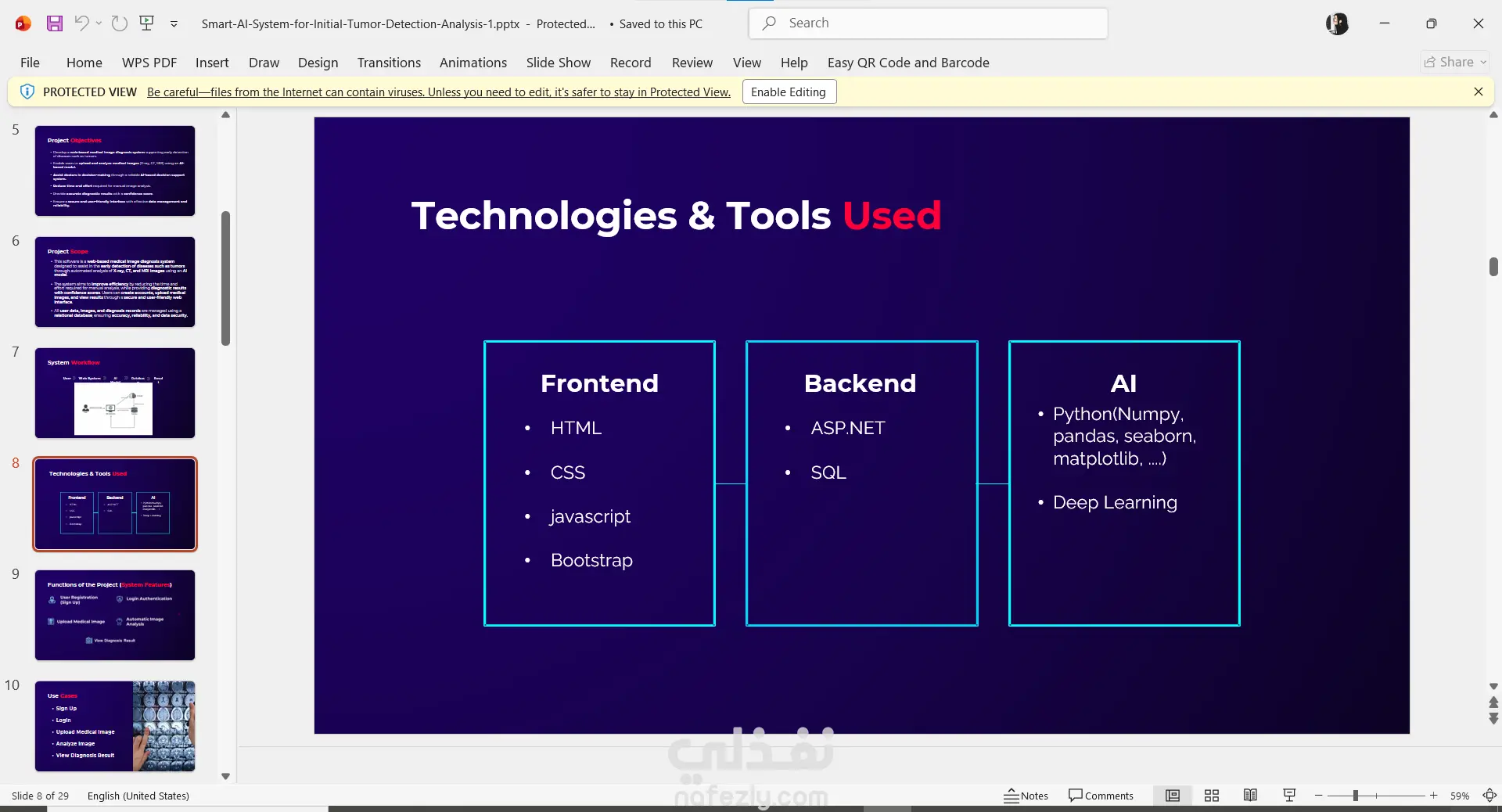
Task: Select slide 6 Project Scope thumbnail
Action: (115, 282)
